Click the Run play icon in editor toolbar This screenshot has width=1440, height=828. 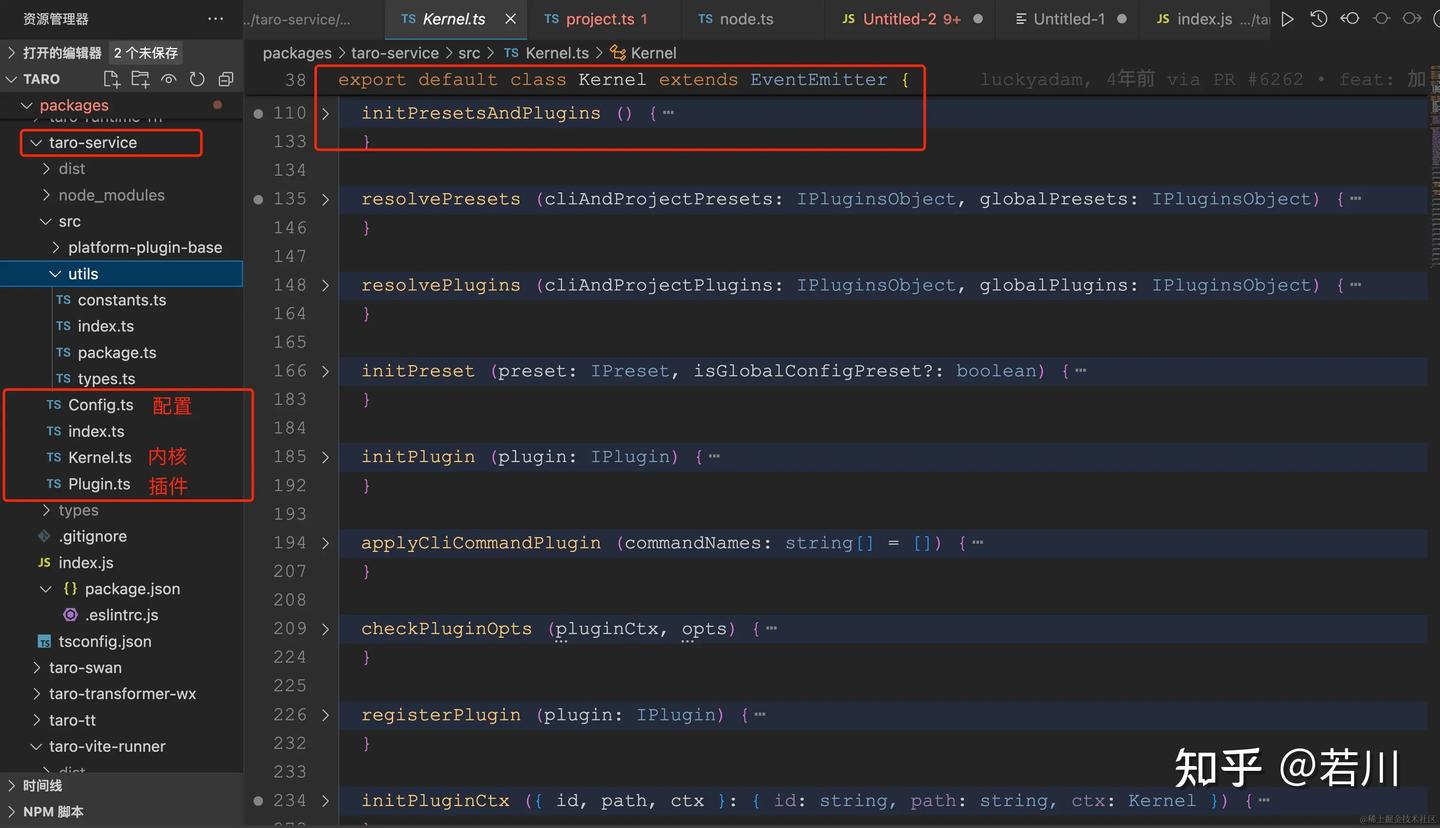point(1287,19)
